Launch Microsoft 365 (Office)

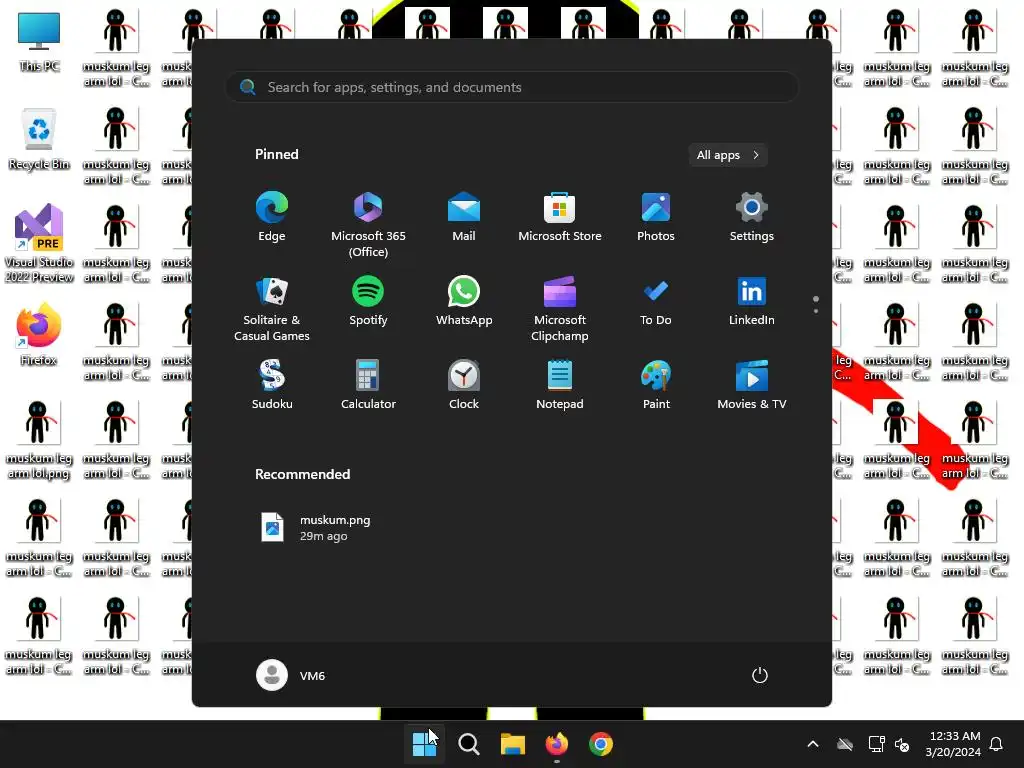[x=368, y=224]
